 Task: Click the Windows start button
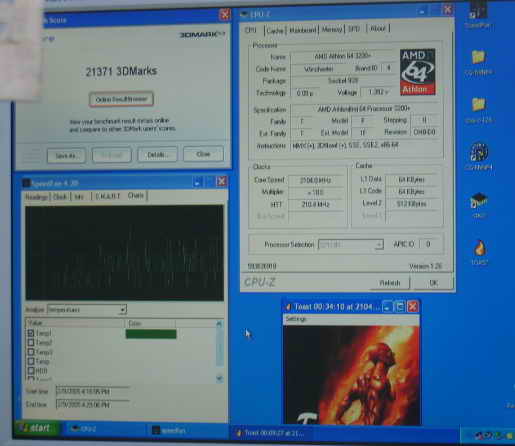tap(37, 428)
